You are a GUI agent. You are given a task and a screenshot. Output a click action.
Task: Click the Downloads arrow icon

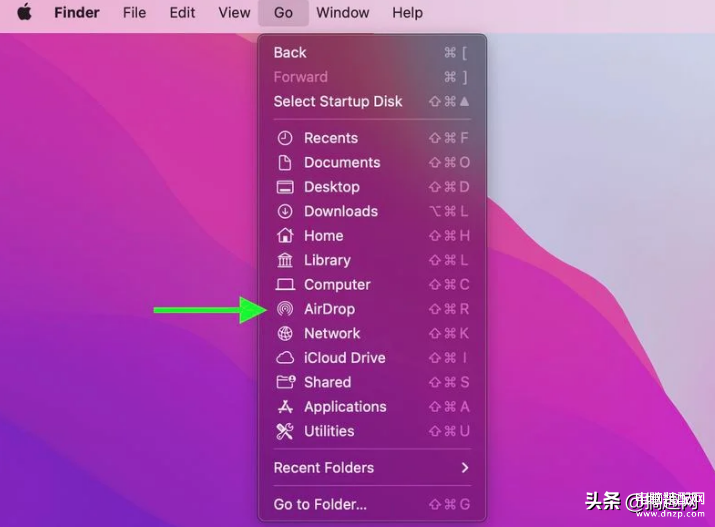(285, 211)
